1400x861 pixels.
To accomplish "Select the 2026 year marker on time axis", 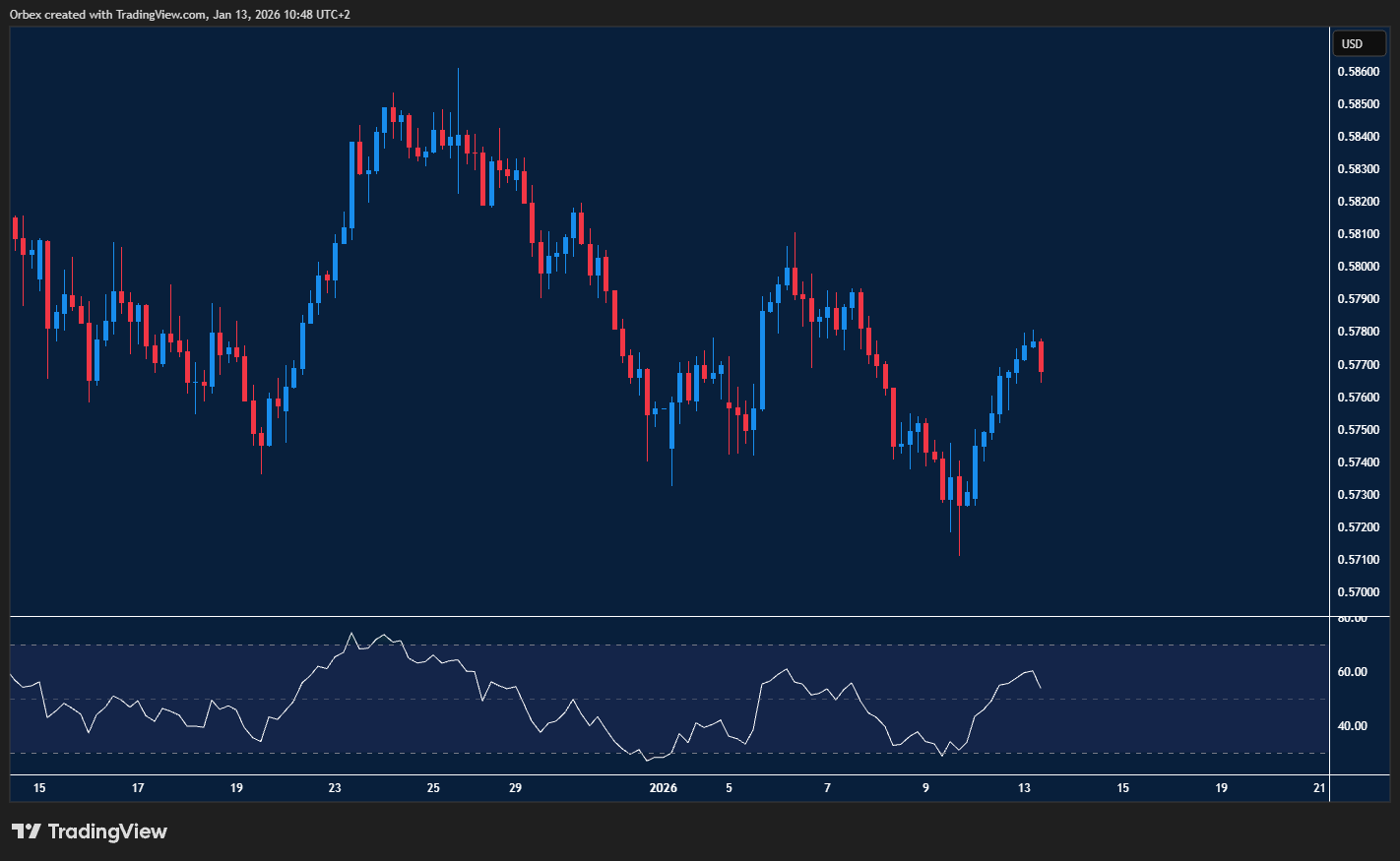I will (x=664, y=788).
